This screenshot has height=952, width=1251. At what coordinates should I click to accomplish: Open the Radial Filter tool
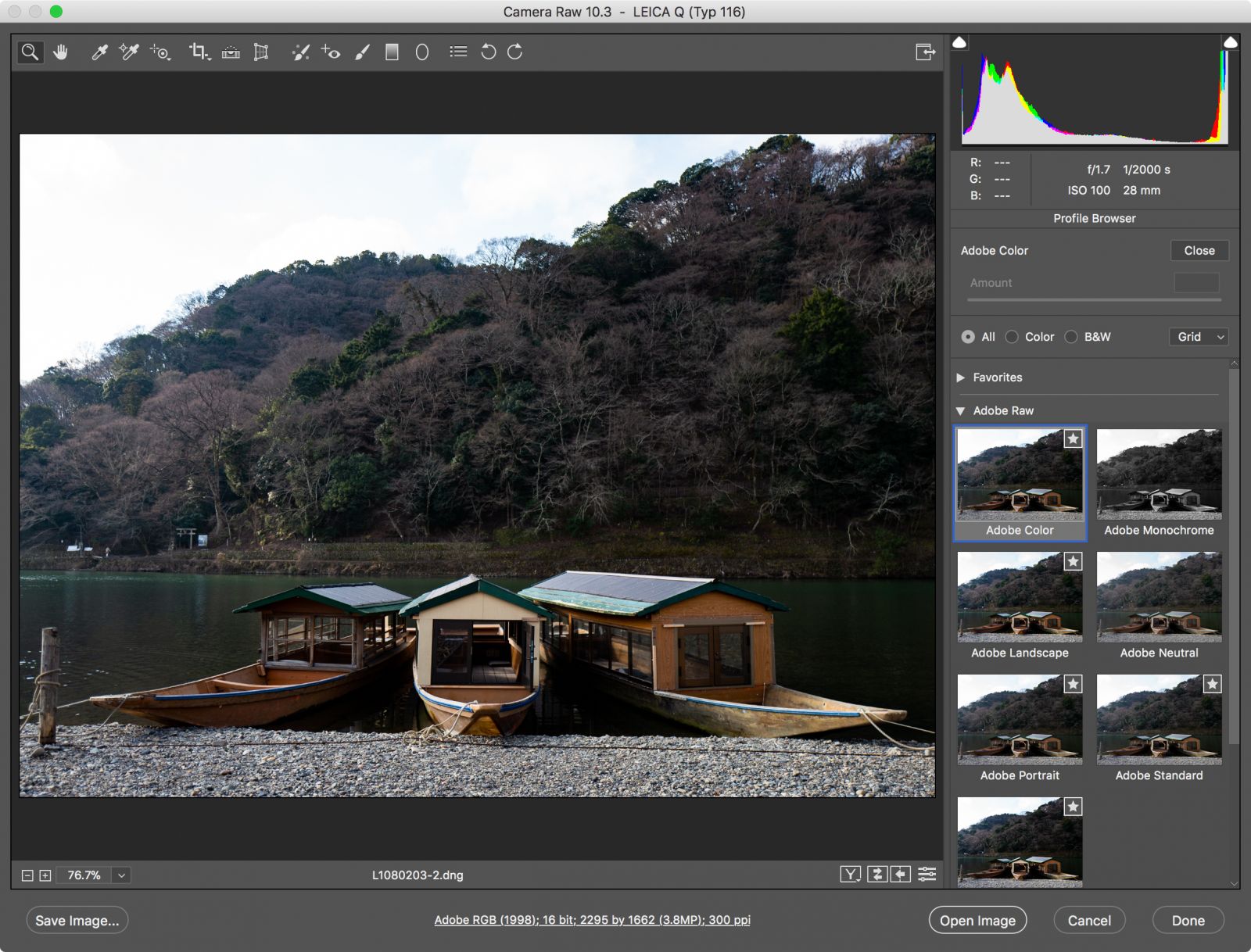tap(422, 52)
